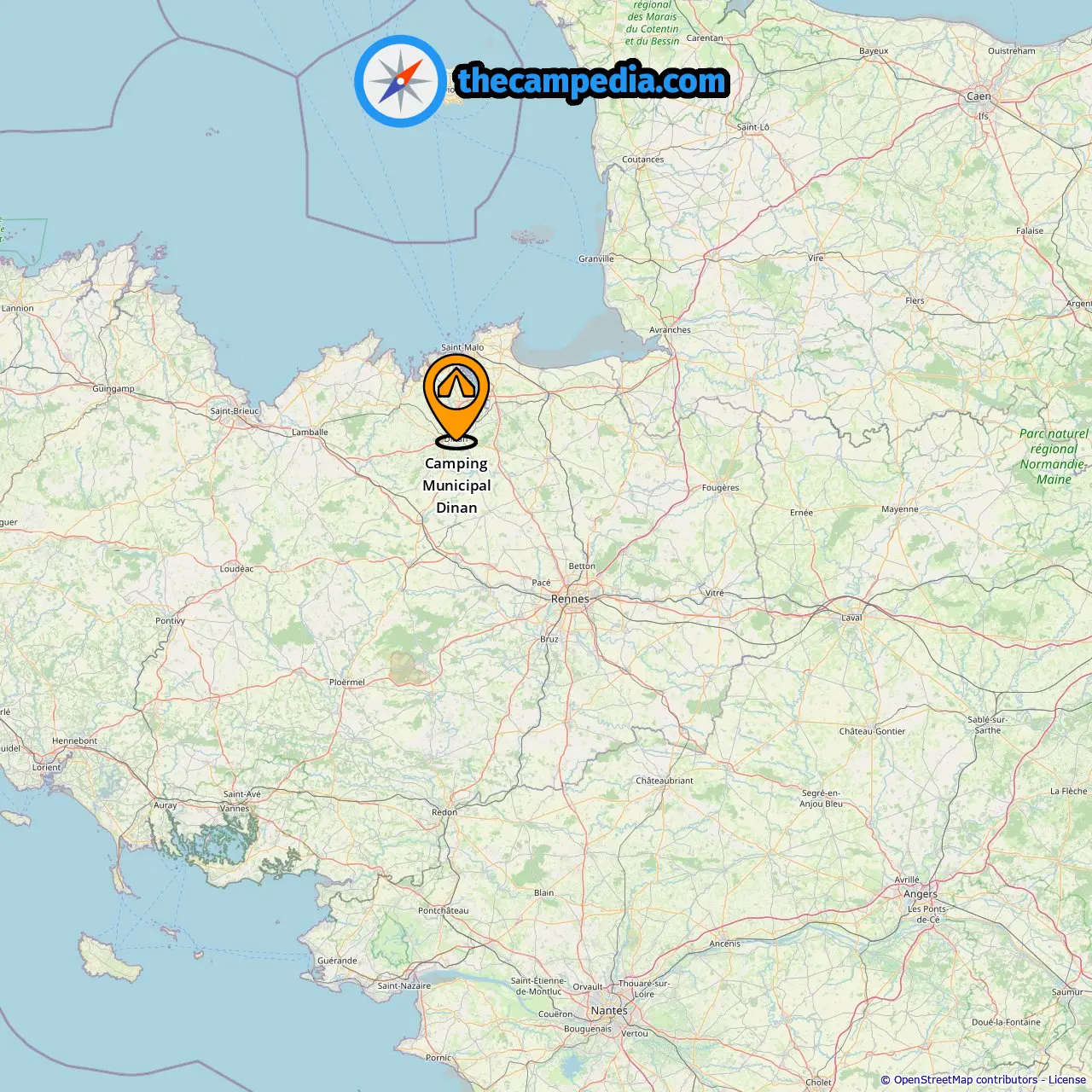Click the Laval town label
The image size is (1092, 1092).
tap(851, 618)
